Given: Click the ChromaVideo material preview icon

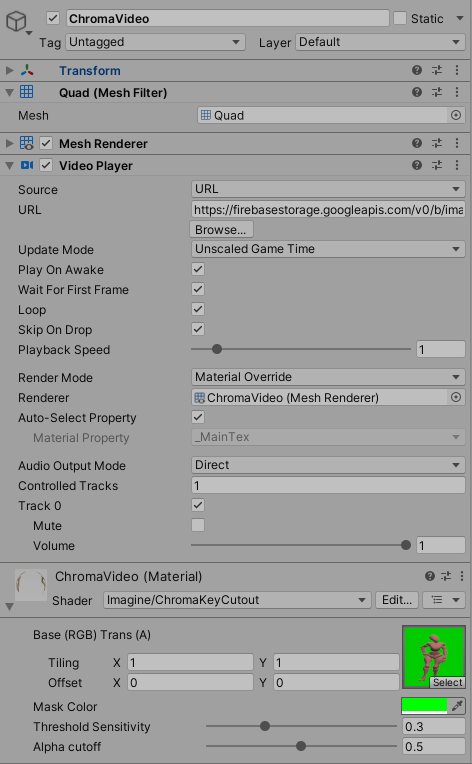Looking at the screenshot, I should point(31,585).
